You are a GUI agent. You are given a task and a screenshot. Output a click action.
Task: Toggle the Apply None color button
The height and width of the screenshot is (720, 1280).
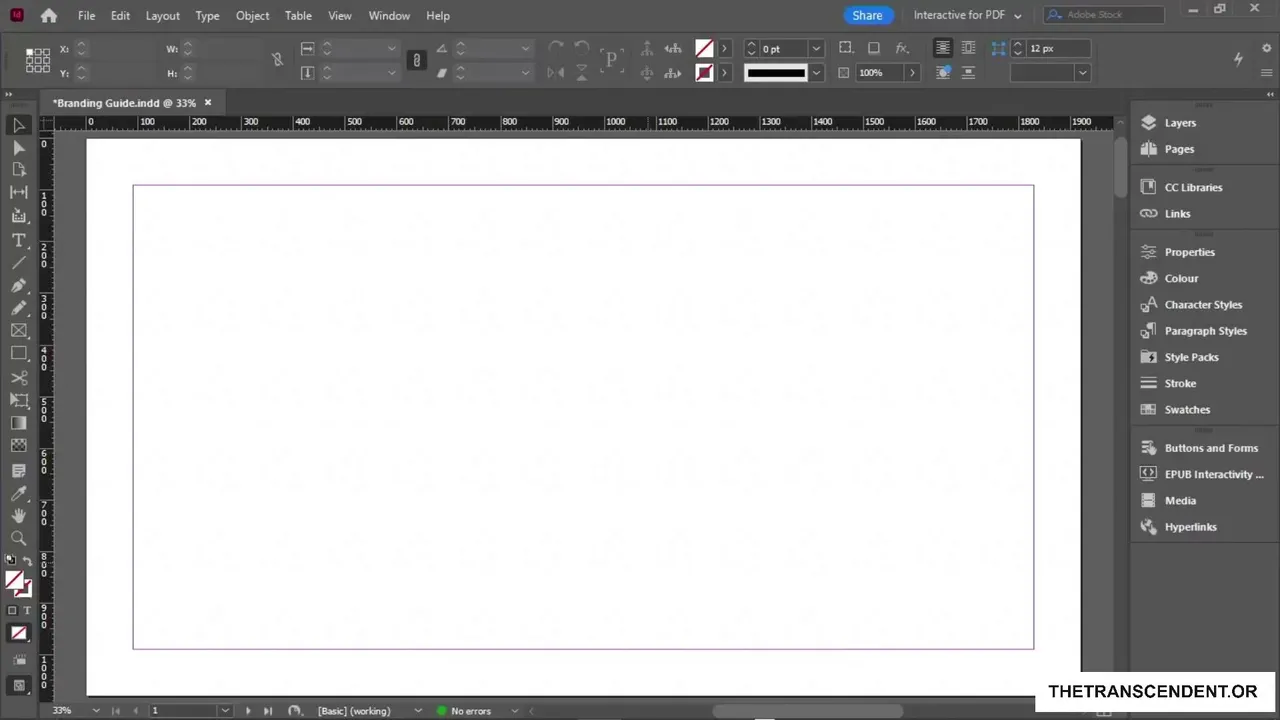[x=18, y=633]
